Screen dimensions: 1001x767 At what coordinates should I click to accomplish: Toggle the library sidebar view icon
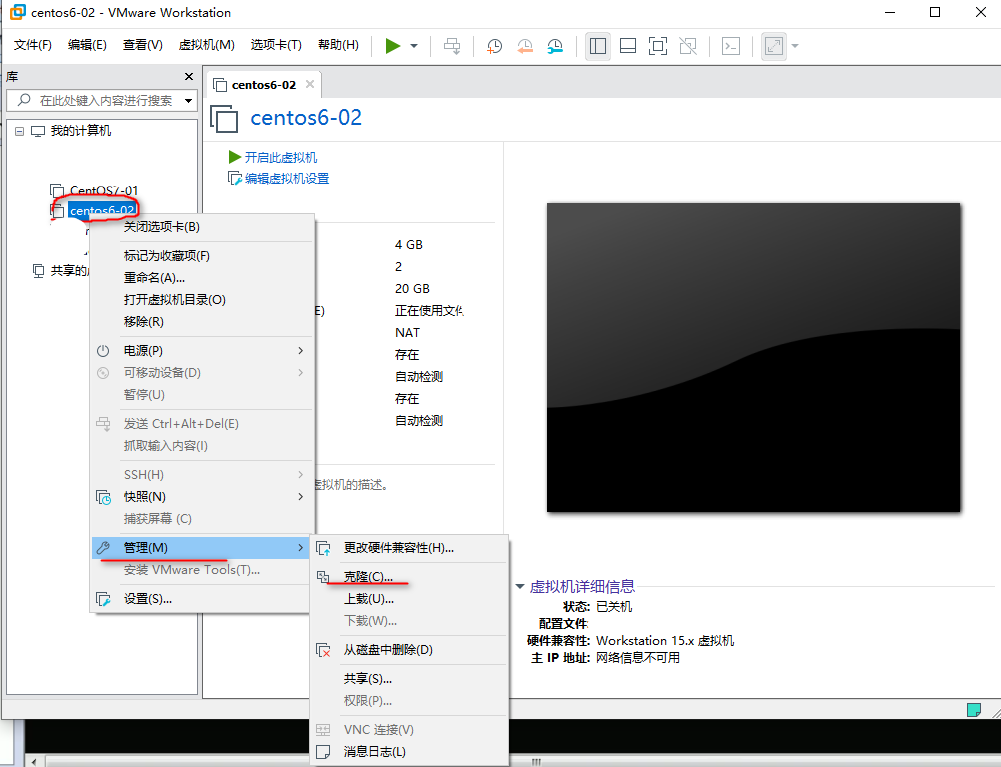coord(598,46)
